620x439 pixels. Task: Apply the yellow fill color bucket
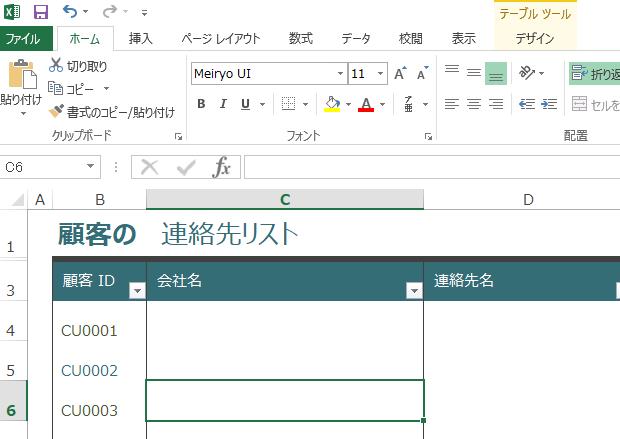(x=332, y=104)
